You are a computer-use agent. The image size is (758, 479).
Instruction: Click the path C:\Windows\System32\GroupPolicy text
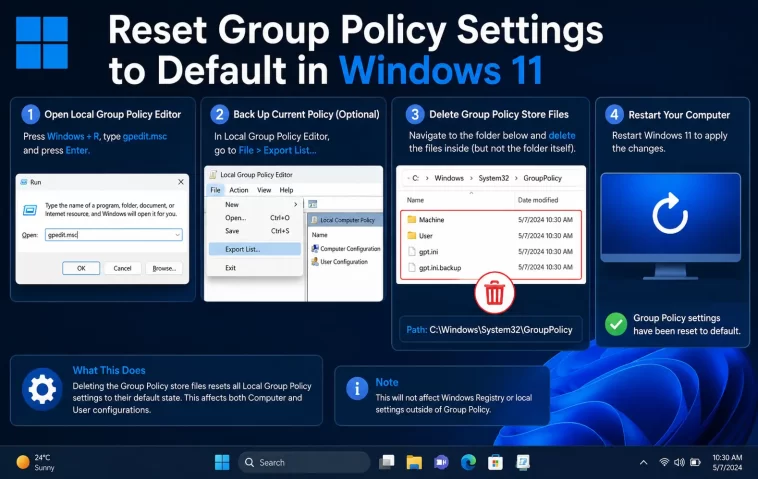click(x=501, y=330)
